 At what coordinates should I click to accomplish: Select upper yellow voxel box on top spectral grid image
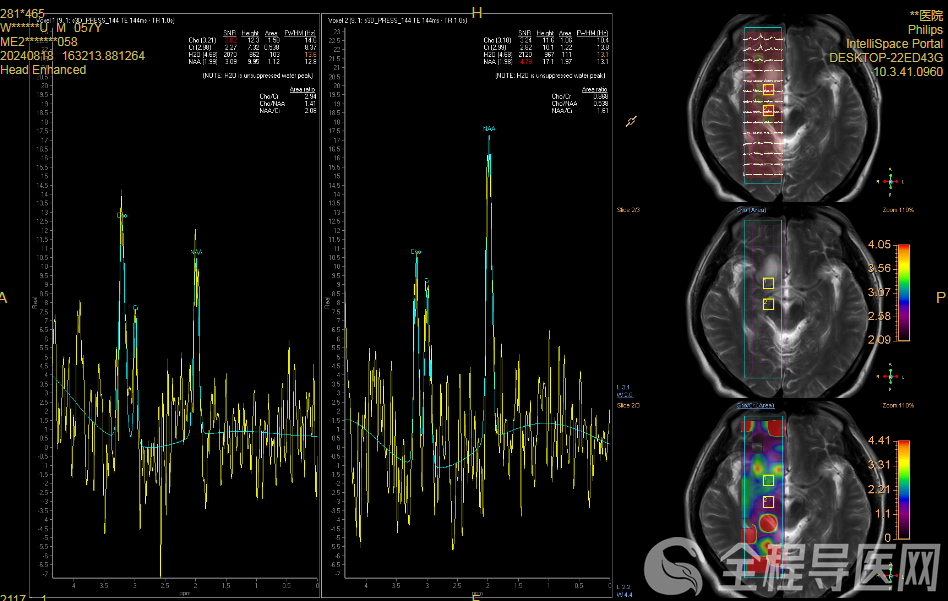click(x=768, y=90)
